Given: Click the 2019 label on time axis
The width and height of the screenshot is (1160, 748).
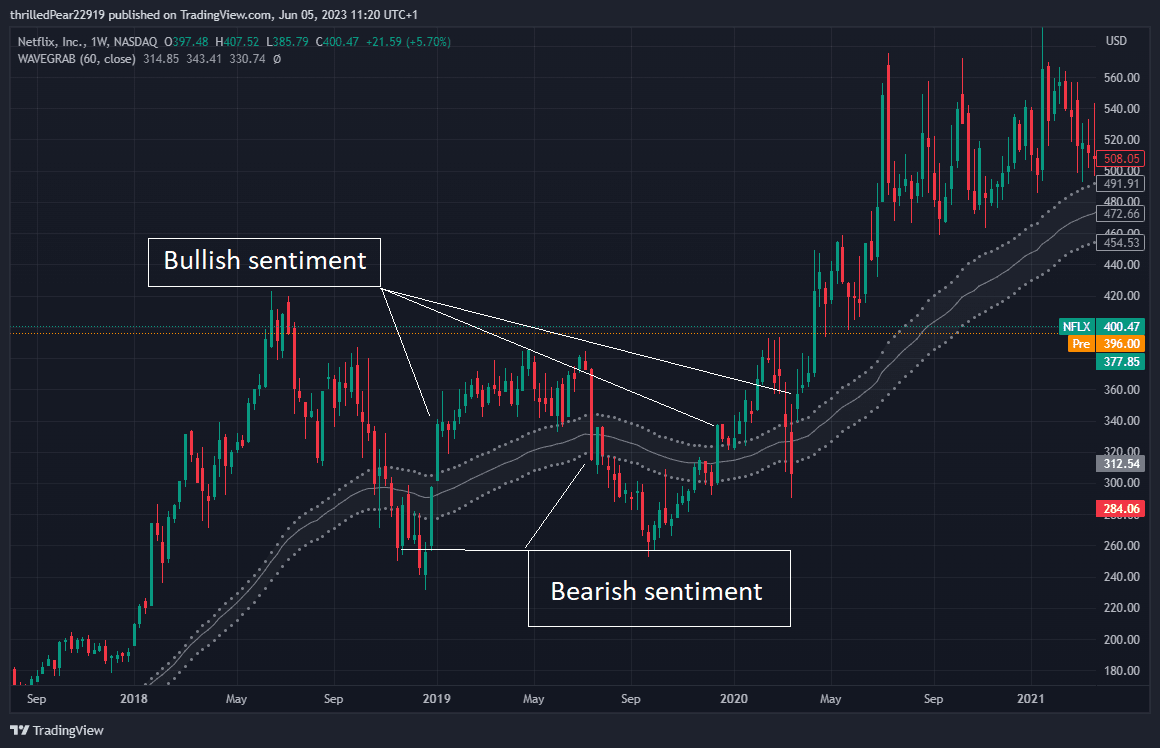Looking at the screenshot, I should click(436, 698).
